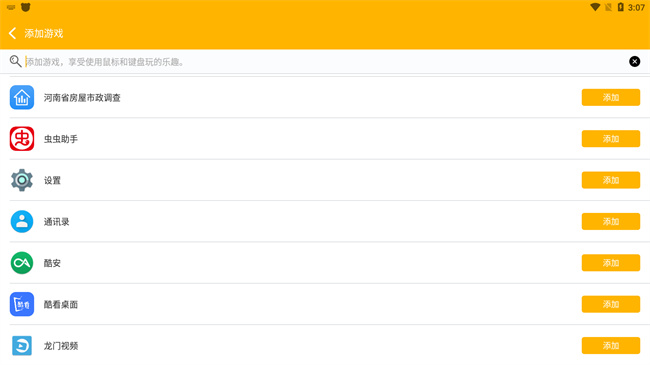
Task: Focus the 添加游戏 search input field
Action: point(323,62)
